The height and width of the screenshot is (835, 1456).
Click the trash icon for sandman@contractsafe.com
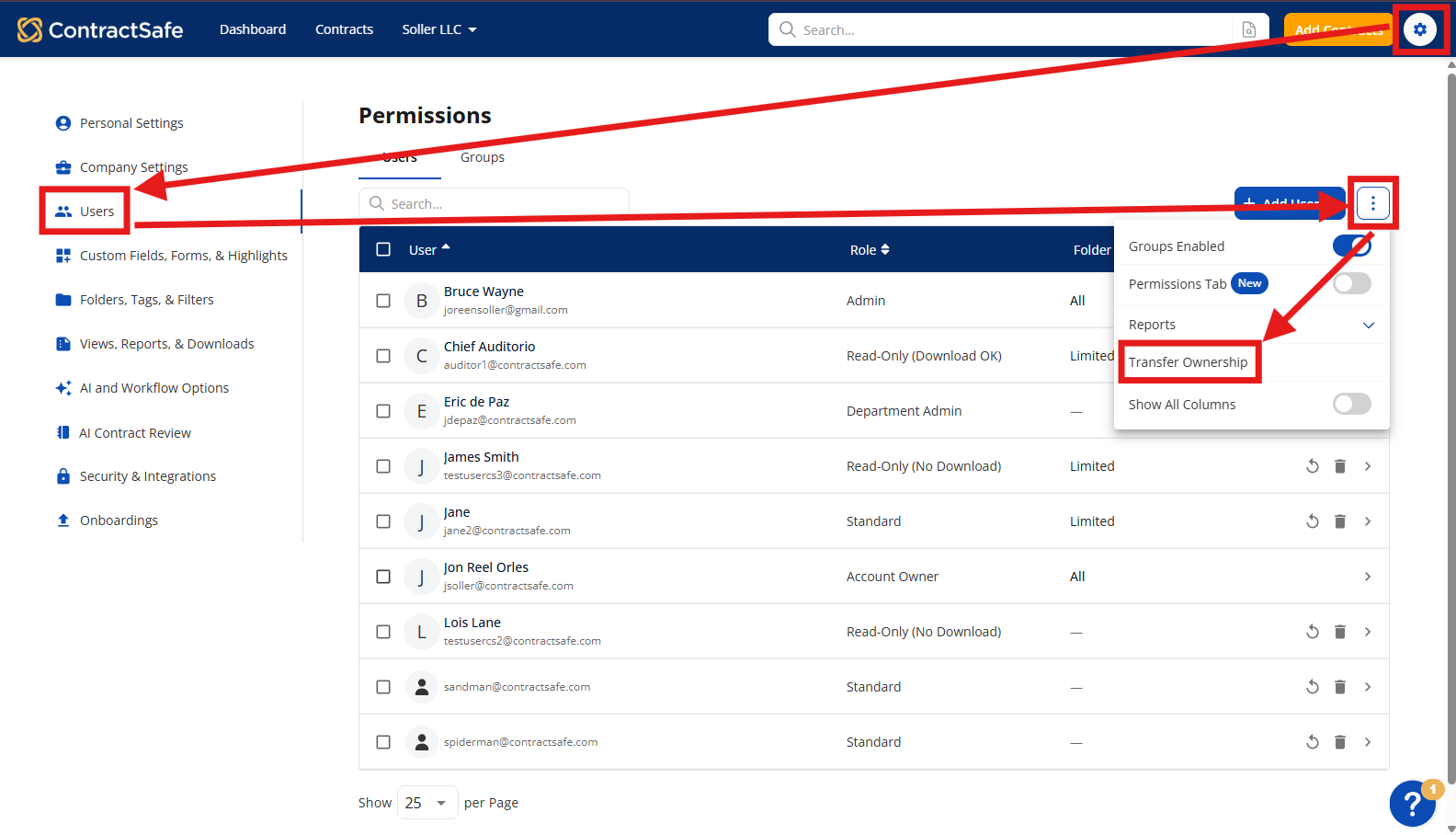1340,687
